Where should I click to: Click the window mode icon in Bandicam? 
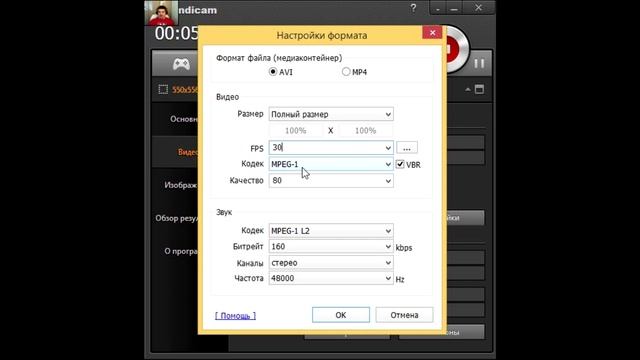(480, 89)
